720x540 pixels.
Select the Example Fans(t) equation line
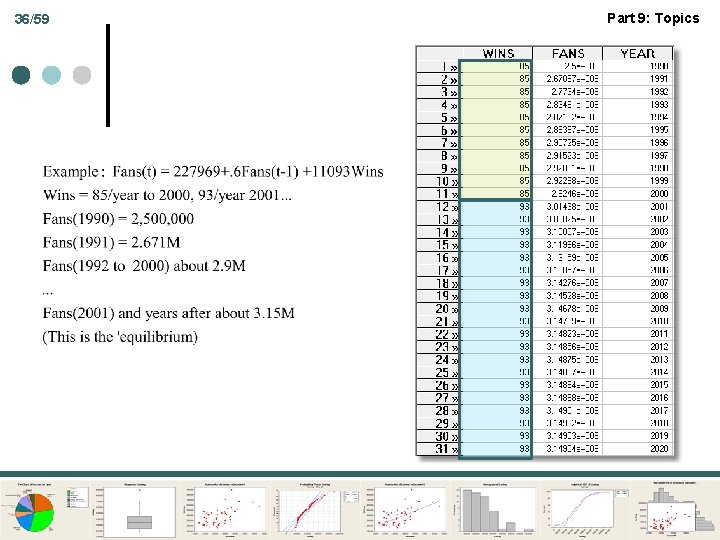213,172
